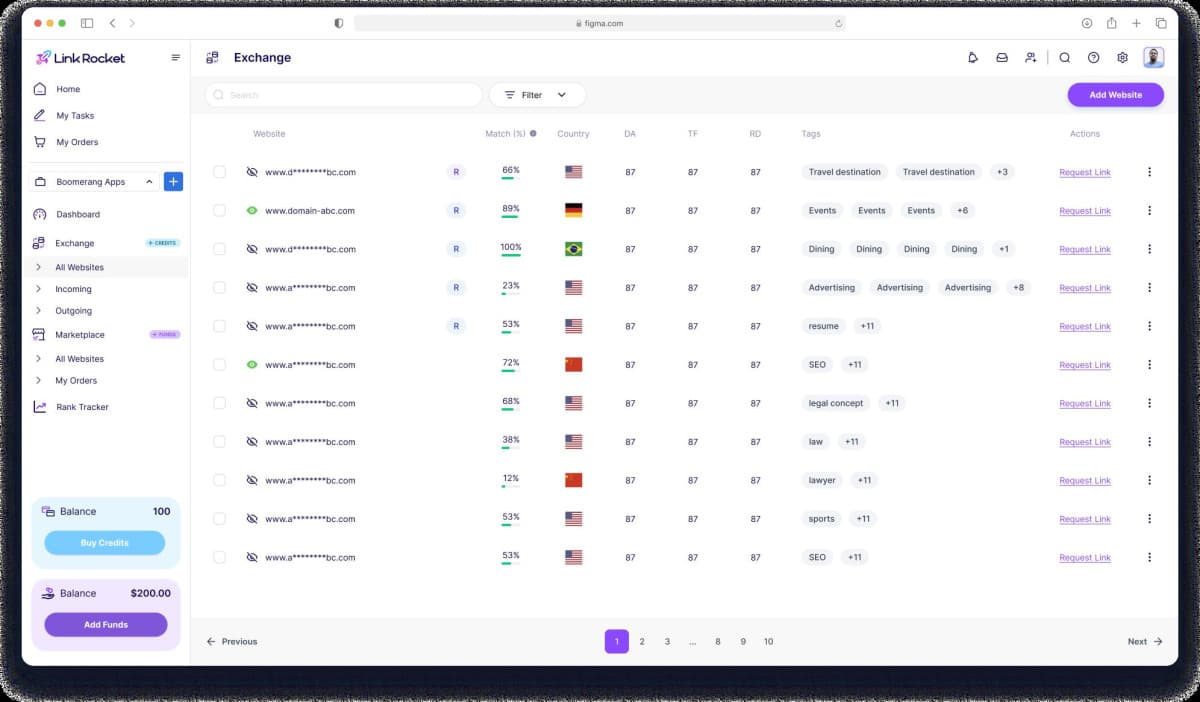Select the Rank Tracker sidebar icon
Screen dimensions: 1200x702
[40, 407]
